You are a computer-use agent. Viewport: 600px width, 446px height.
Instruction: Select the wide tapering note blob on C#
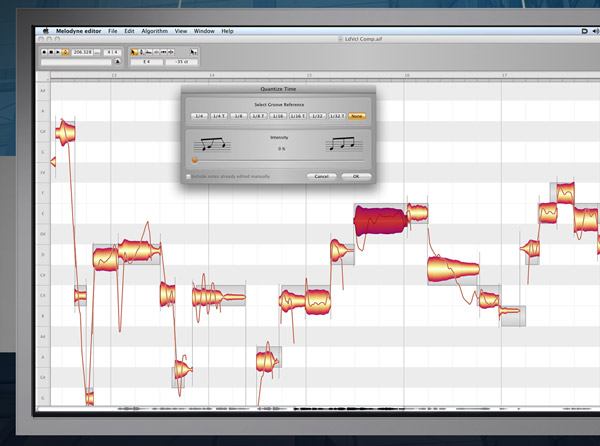(x=453, y=269)
